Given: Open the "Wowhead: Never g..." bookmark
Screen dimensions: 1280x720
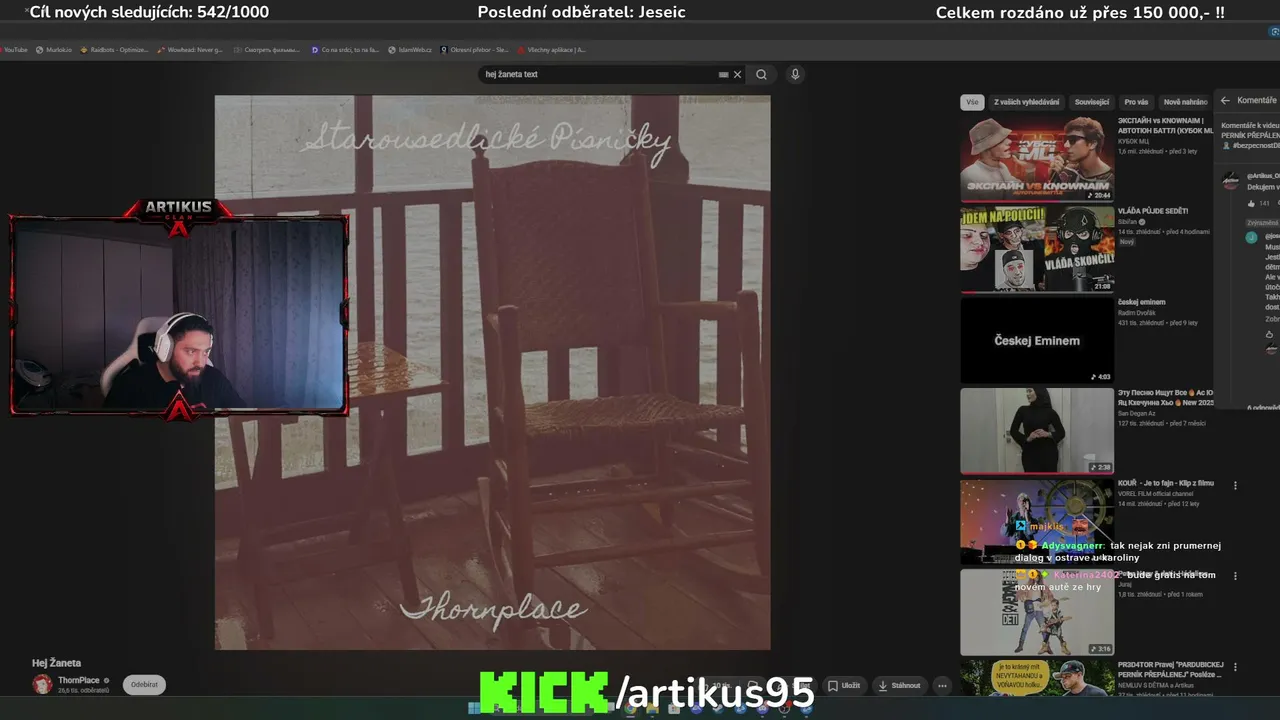Looking at the screenshot, I should point(190,49).
